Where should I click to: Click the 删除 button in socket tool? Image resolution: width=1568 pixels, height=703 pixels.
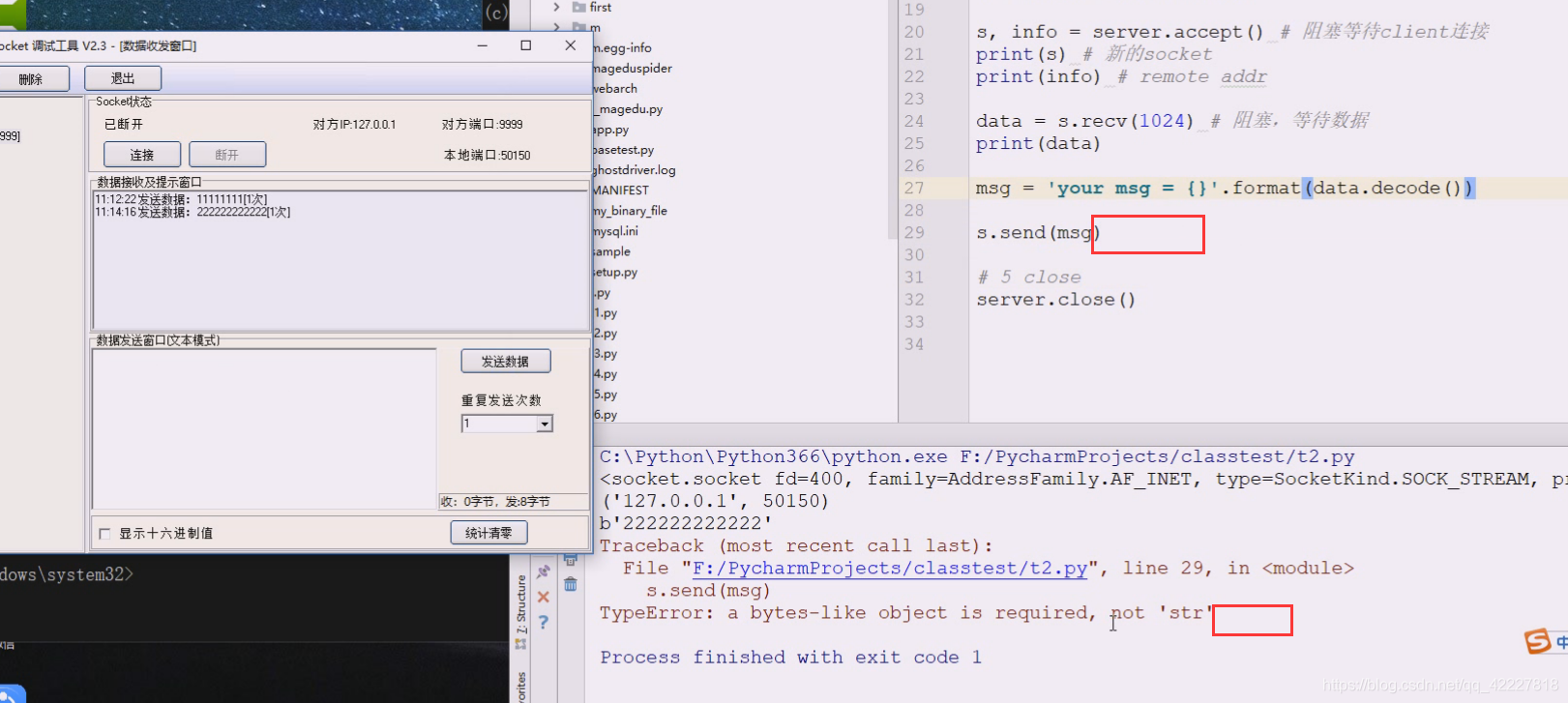click(32, 79)
